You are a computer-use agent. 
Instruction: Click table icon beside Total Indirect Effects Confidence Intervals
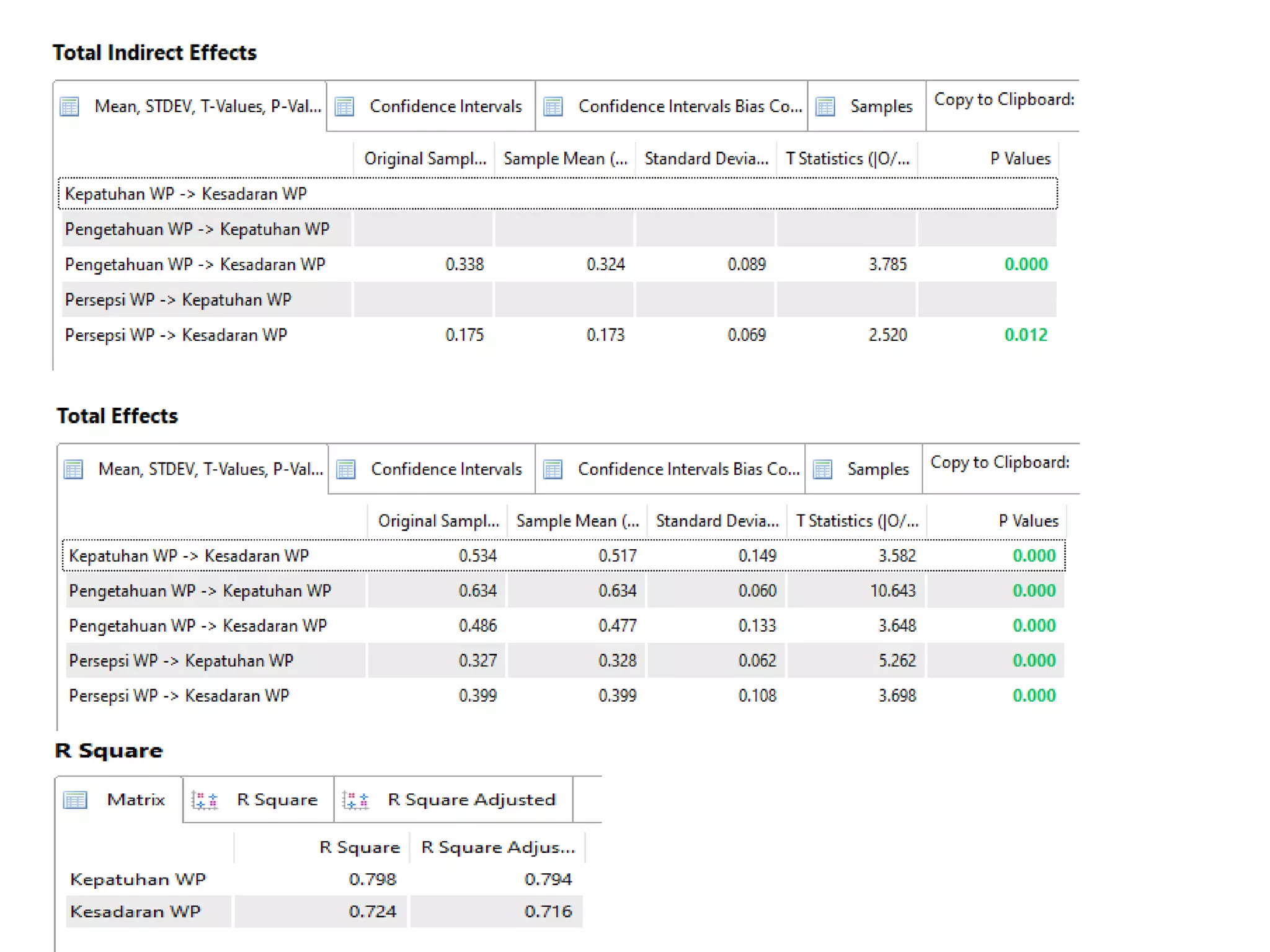[345, 107]
